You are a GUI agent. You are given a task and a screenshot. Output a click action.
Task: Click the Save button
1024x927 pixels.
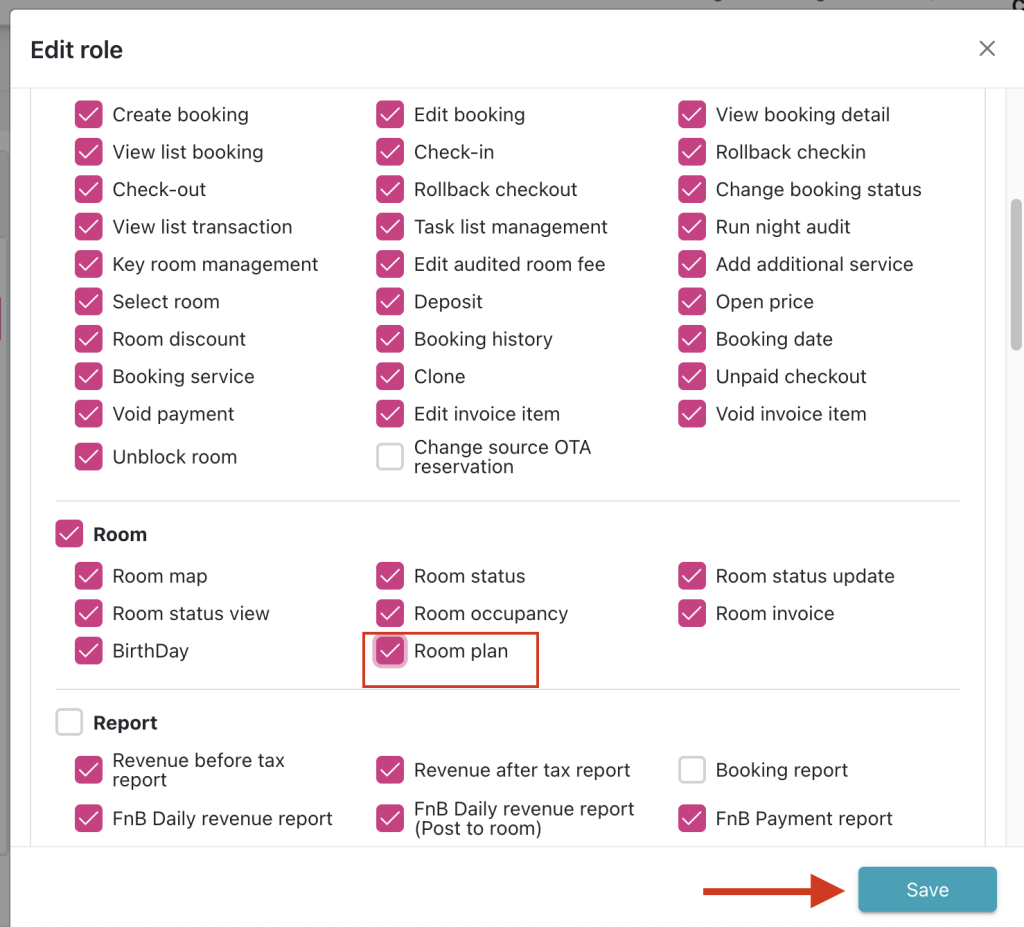click(927, 890)
